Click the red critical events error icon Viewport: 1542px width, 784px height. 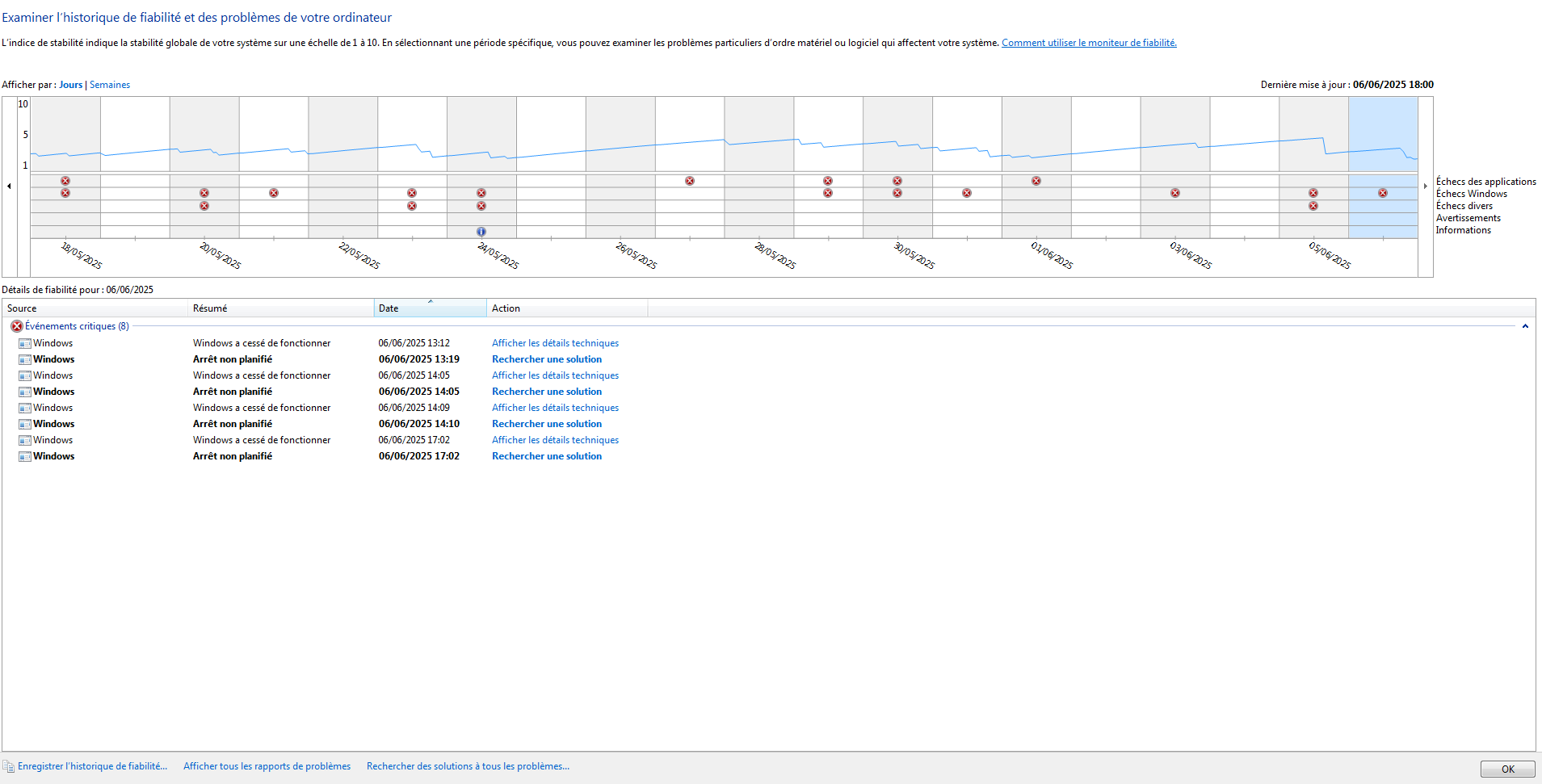[16, 326]
